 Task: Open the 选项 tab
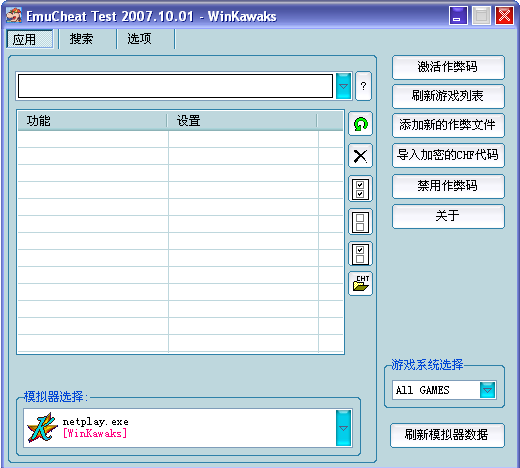tap(139, 39)
